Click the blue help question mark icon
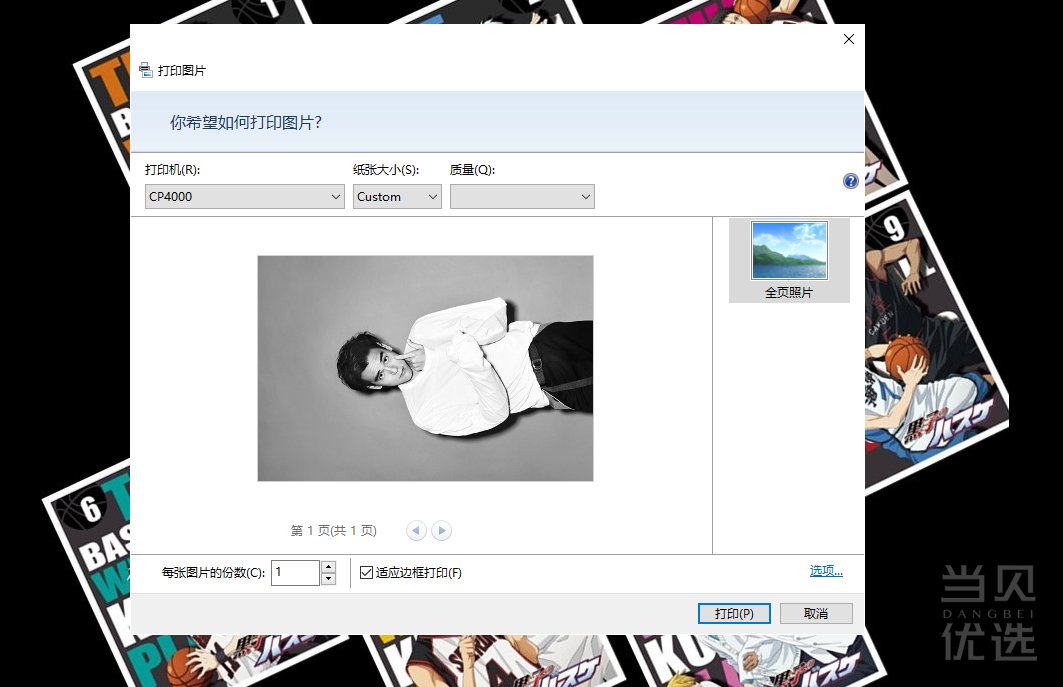 pyautogui.click(x=850, y=181)
